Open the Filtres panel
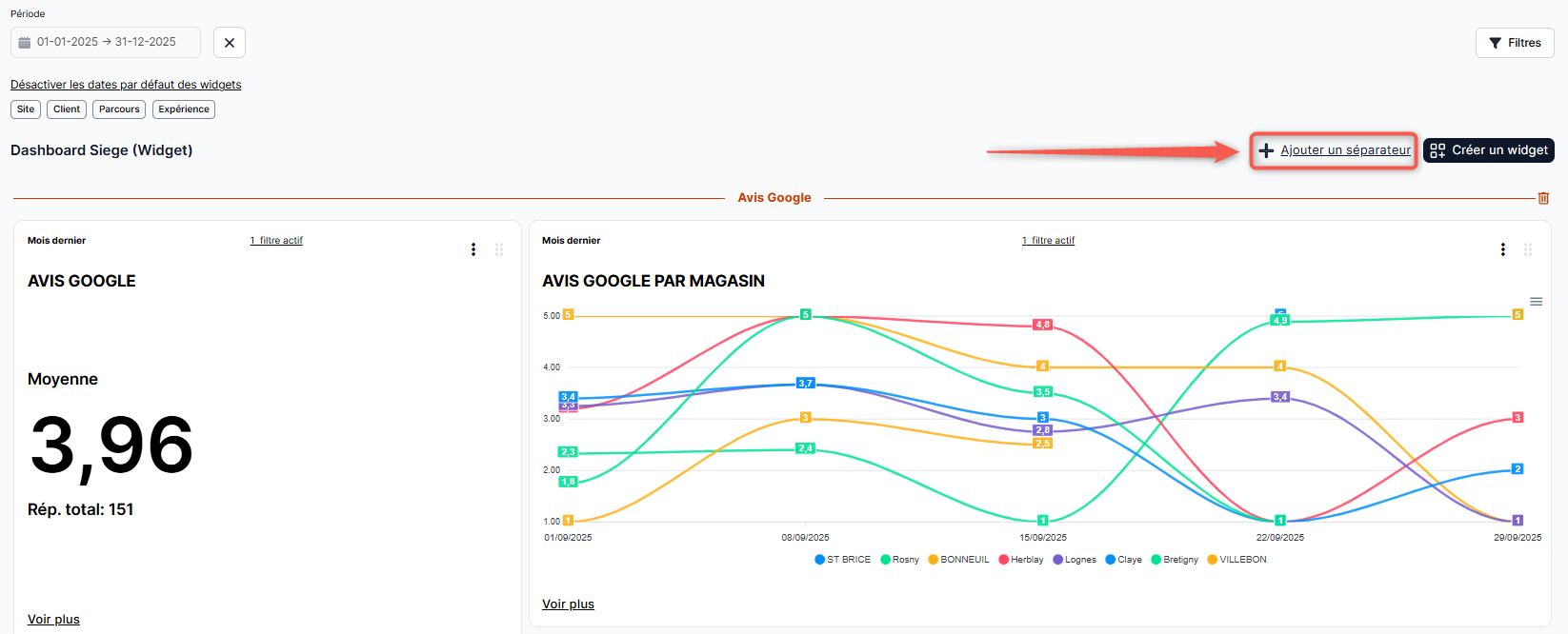Screen dimensions: 1568x634 tap(1515, 43)
